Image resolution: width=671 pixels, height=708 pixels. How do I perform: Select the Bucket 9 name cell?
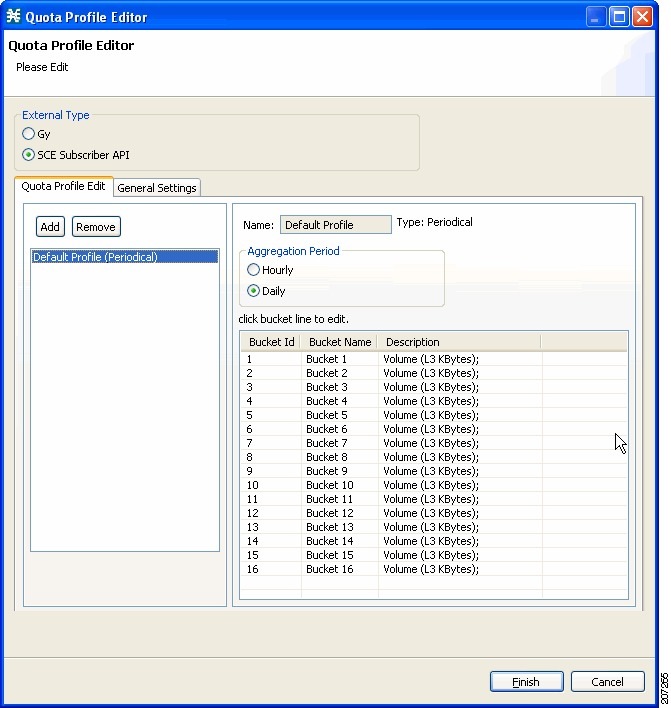click(340, 471)
